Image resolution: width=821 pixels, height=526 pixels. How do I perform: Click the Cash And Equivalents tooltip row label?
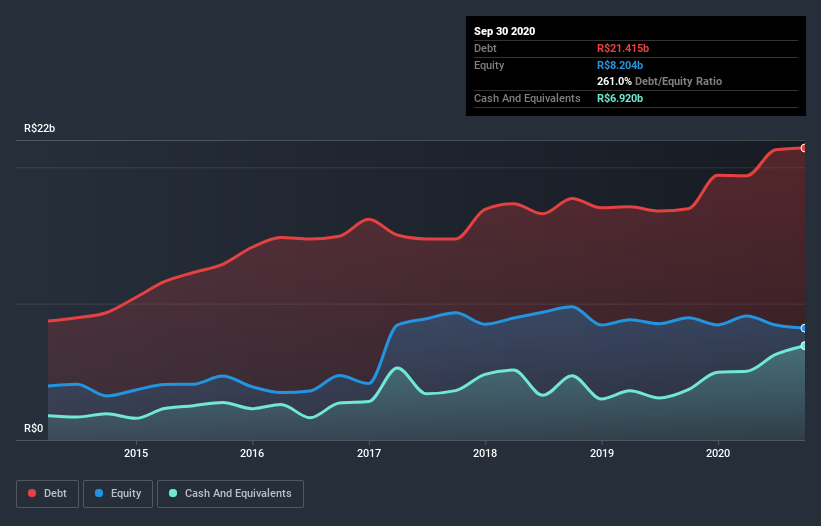point(527,98)
